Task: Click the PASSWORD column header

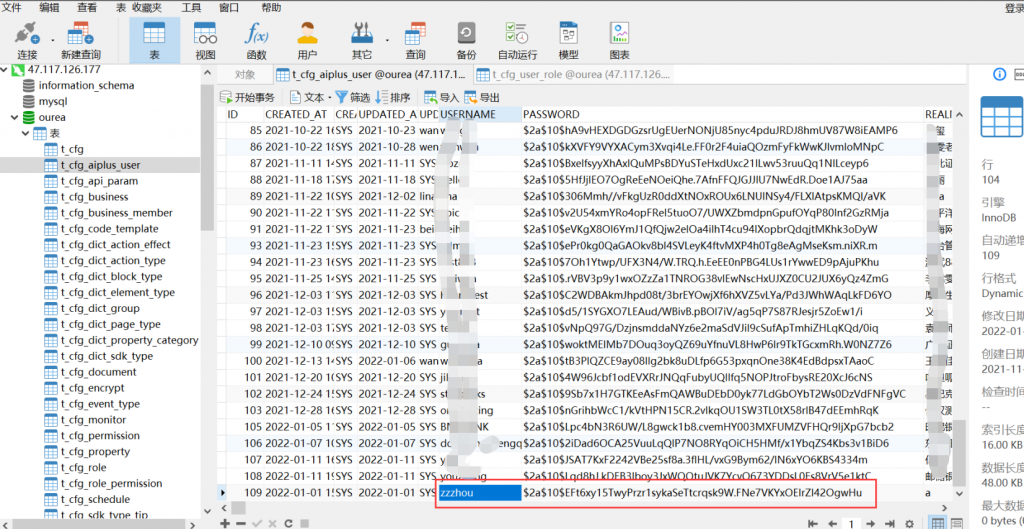Action: point(722,114)
